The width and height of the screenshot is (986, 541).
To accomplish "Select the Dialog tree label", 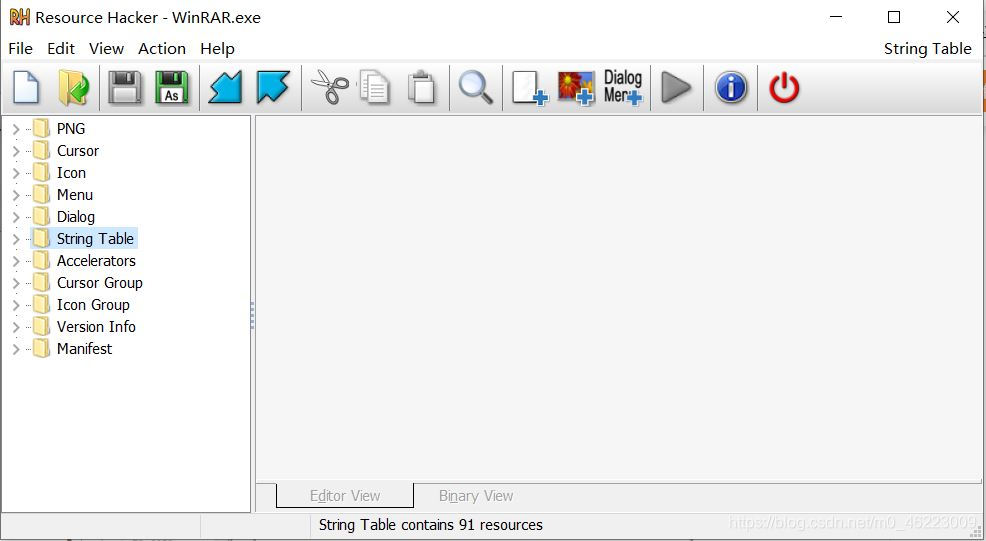I will click(76, 217).
